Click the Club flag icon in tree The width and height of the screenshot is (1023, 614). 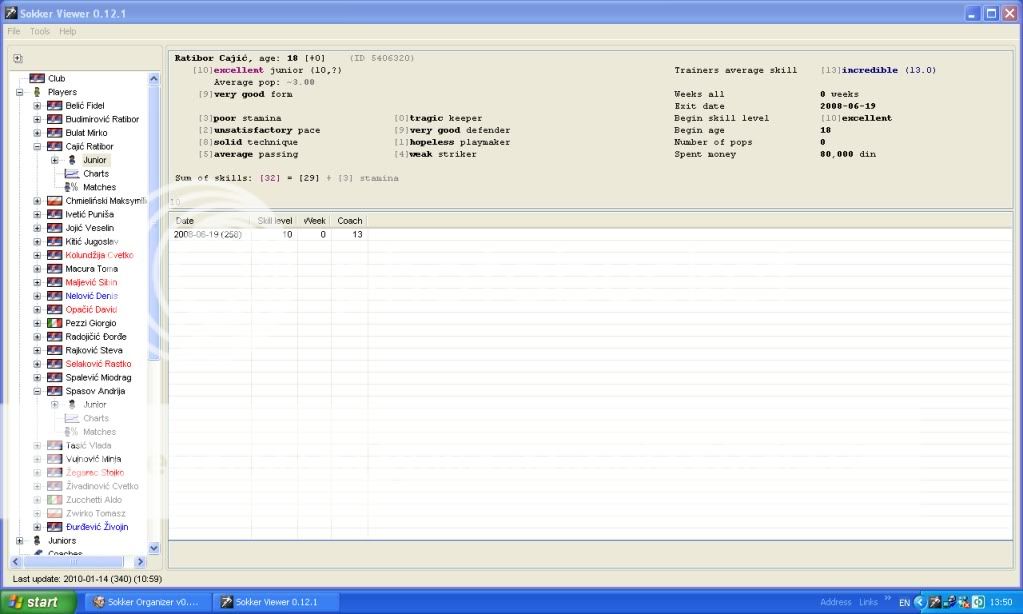click(x=37, y=78)
